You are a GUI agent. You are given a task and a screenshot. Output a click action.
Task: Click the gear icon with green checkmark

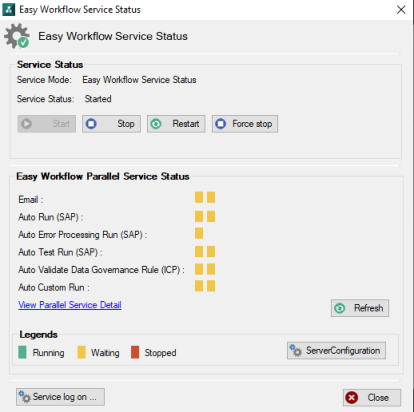click(x=17, y=36)
